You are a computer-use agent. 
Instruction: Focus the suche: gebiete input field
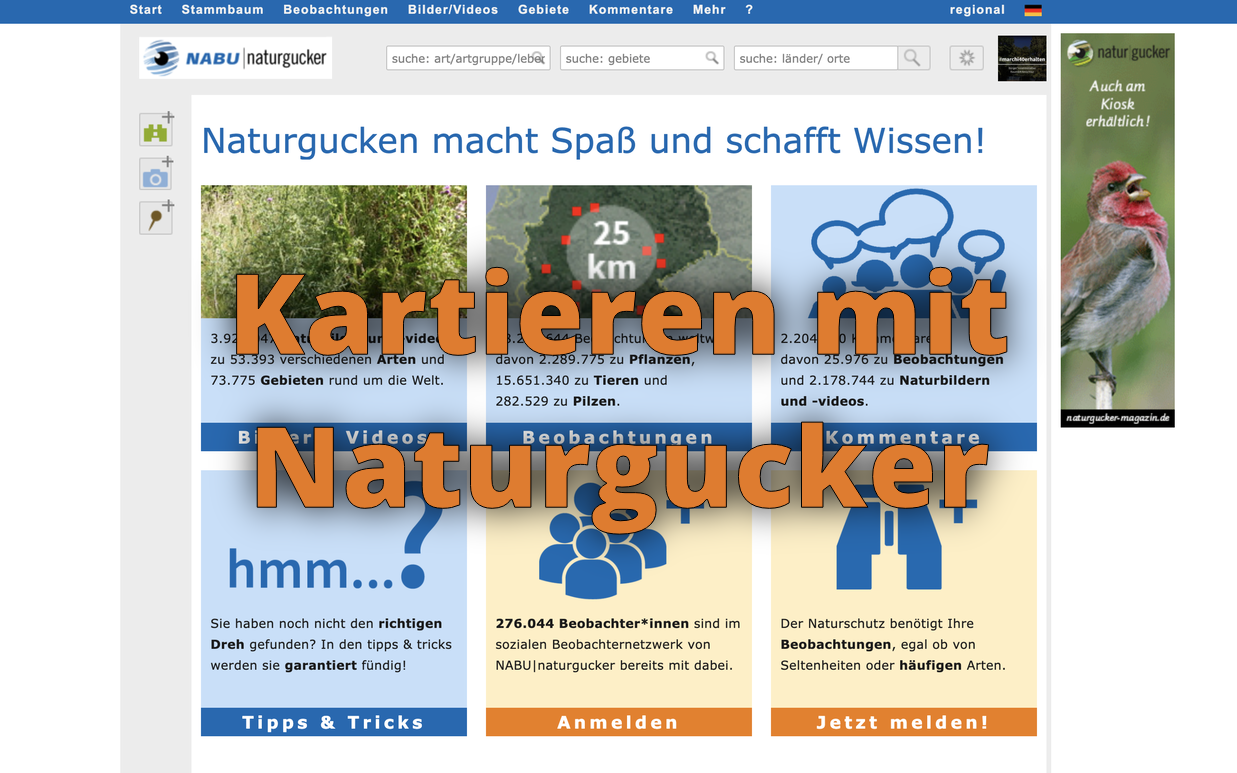tap(642, 58)
